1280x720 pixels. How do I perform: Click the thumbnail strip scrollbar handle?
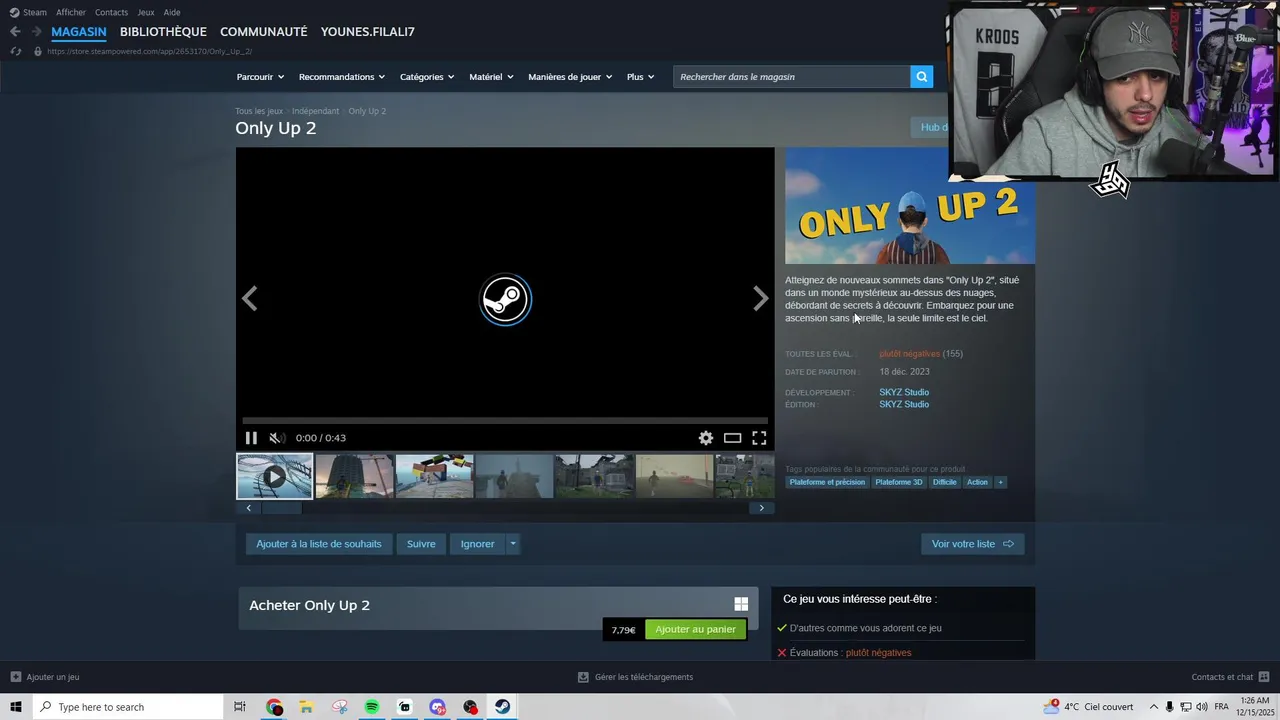[281, 508]
